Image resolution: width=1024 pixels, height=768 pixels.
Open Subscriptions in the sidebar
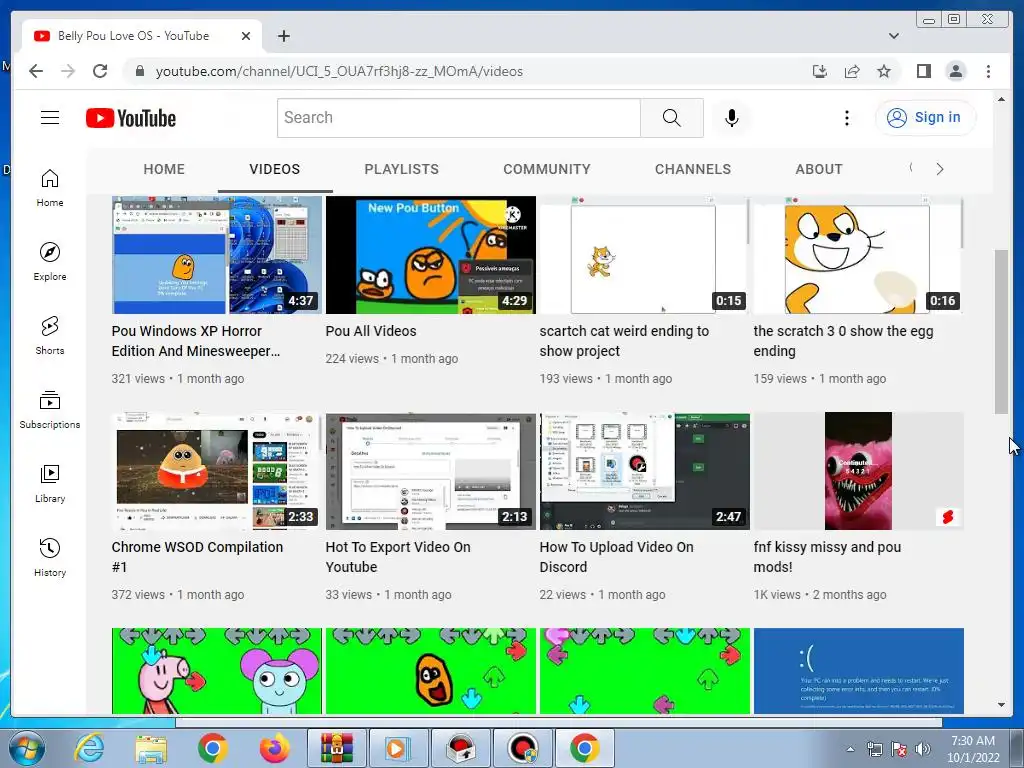pos(50,409)
